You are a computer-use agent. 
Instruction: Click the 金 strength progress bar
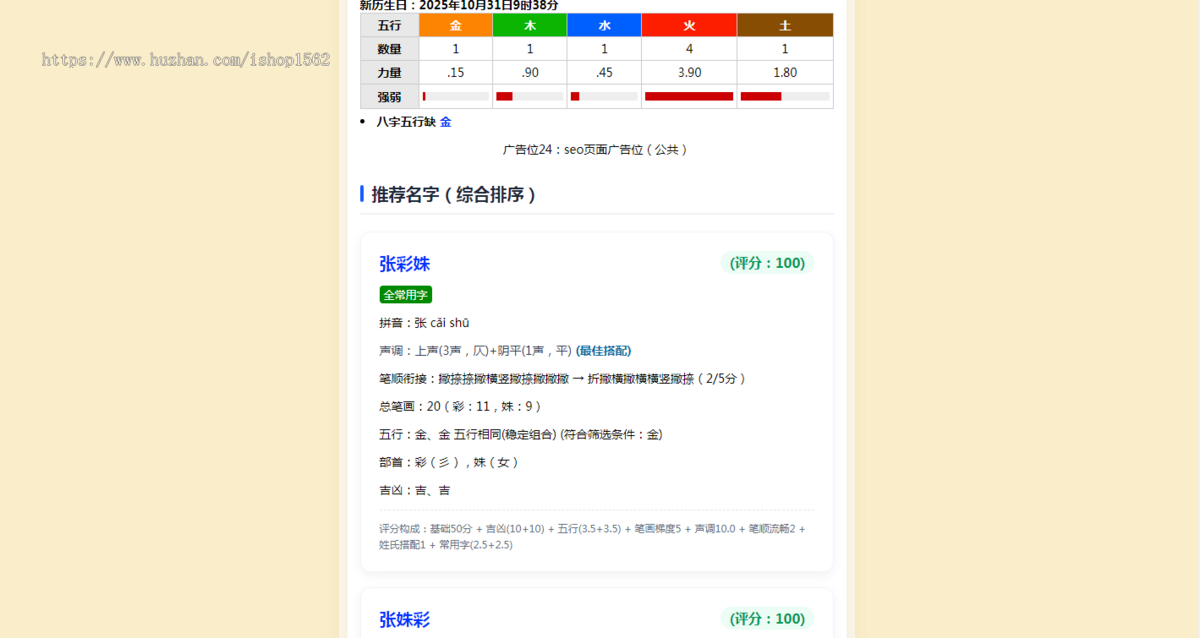(456, 97)
